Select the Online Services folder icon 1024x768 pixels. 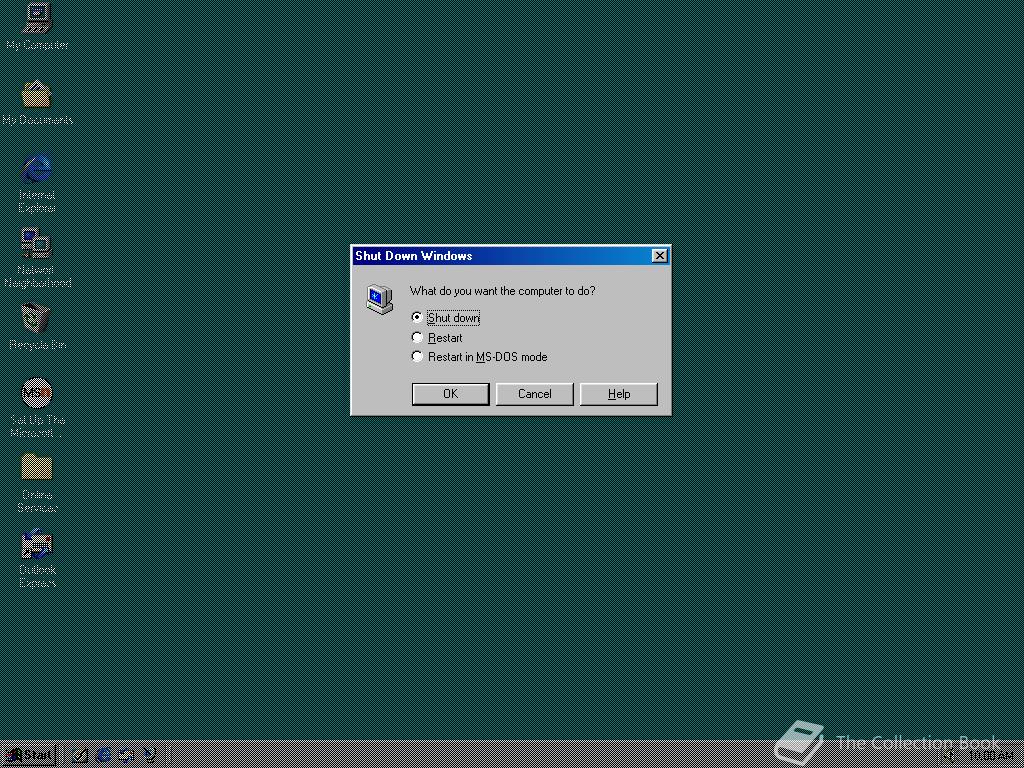coord(37,483)
